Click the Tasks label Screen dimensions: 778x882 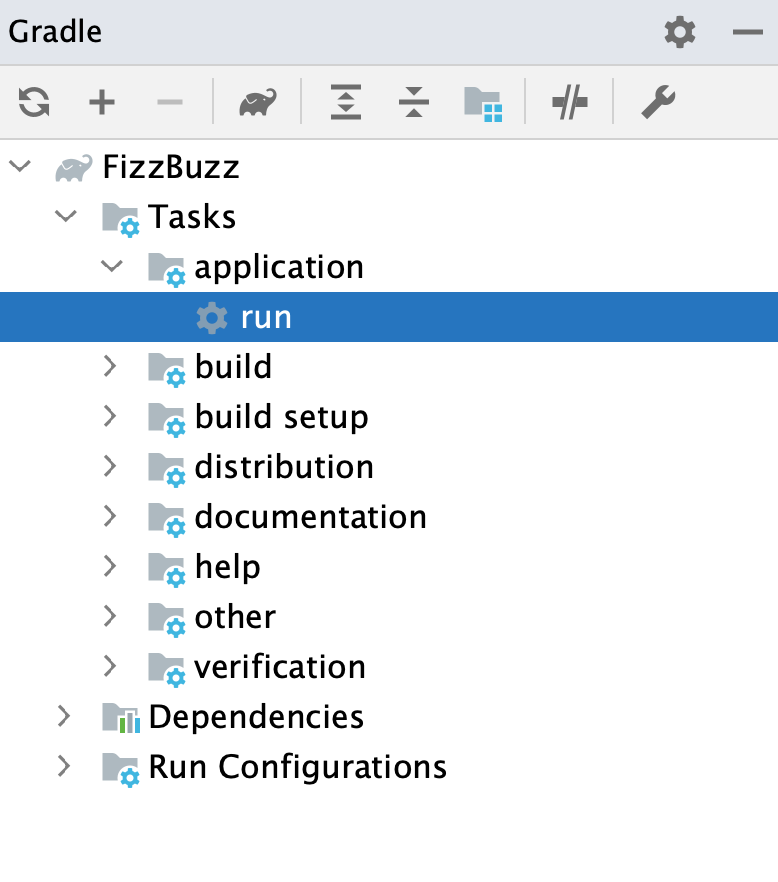[192, 217]
